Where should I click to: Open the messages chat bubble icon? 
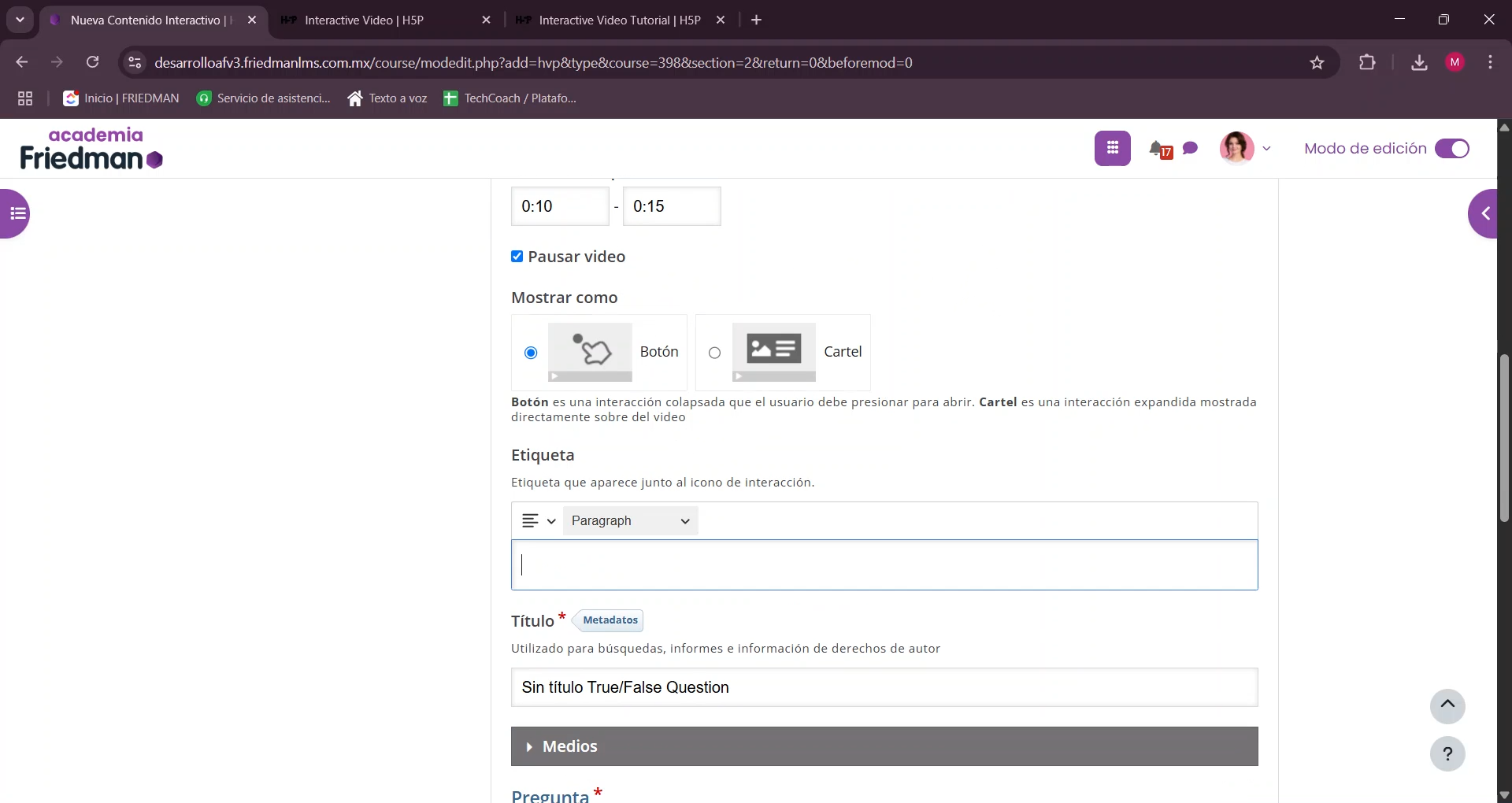point(1190,148)
